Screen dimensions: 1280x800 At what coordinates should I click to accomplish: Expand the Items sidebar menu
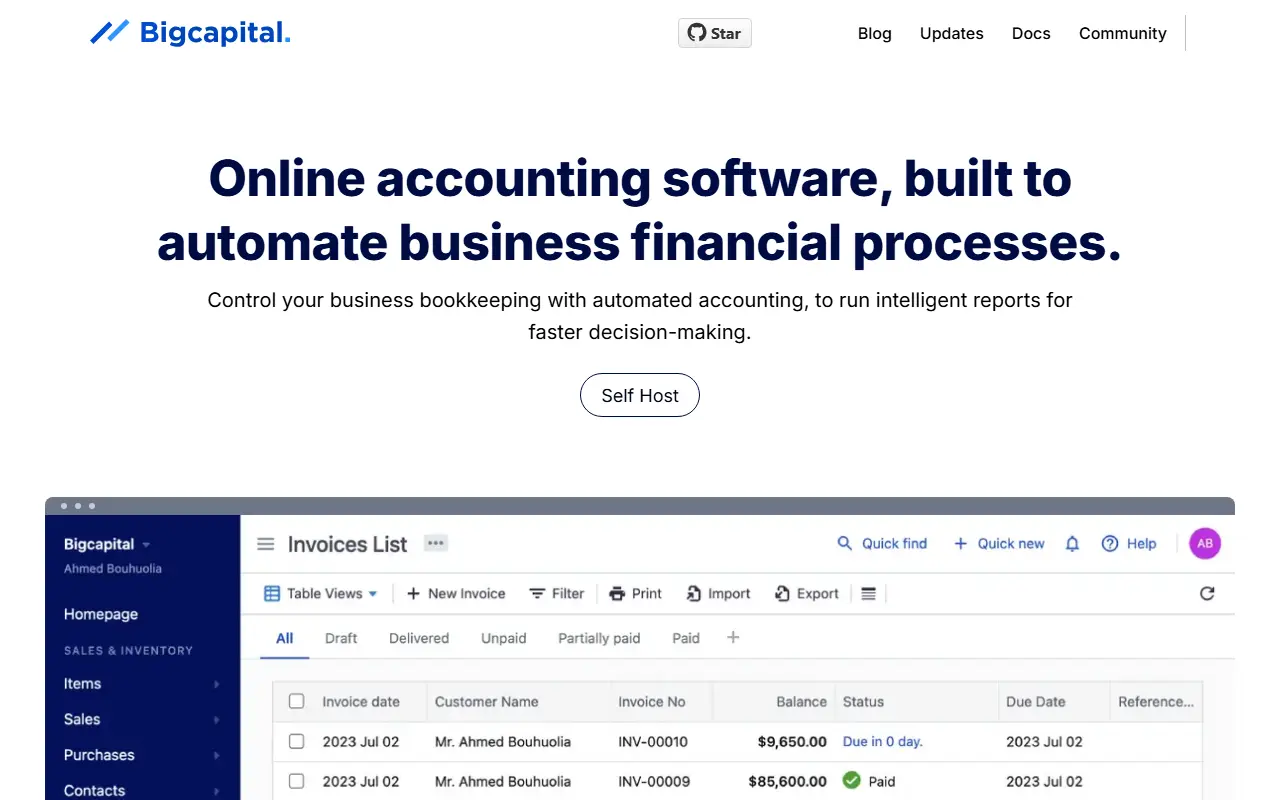click(x=142, y=684)
